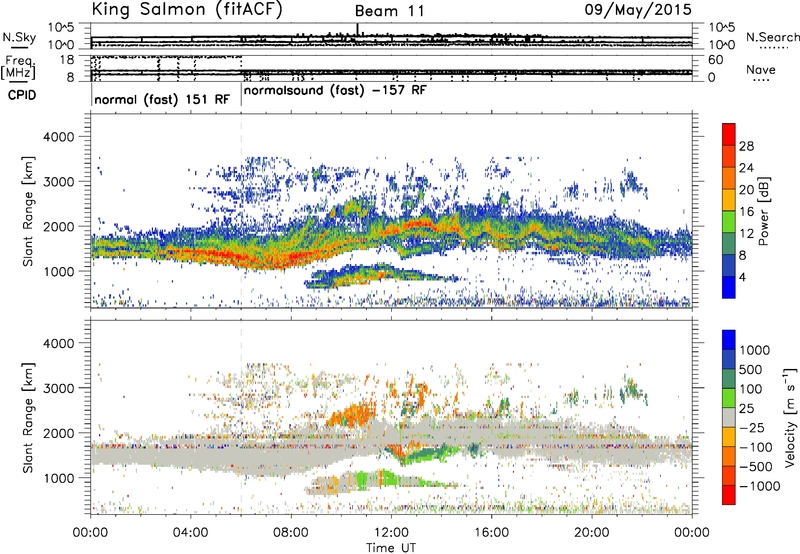Click the 'CPID' row label
Image resolution: width=800 pixels, height=554 pixels.
coord(21,95)
